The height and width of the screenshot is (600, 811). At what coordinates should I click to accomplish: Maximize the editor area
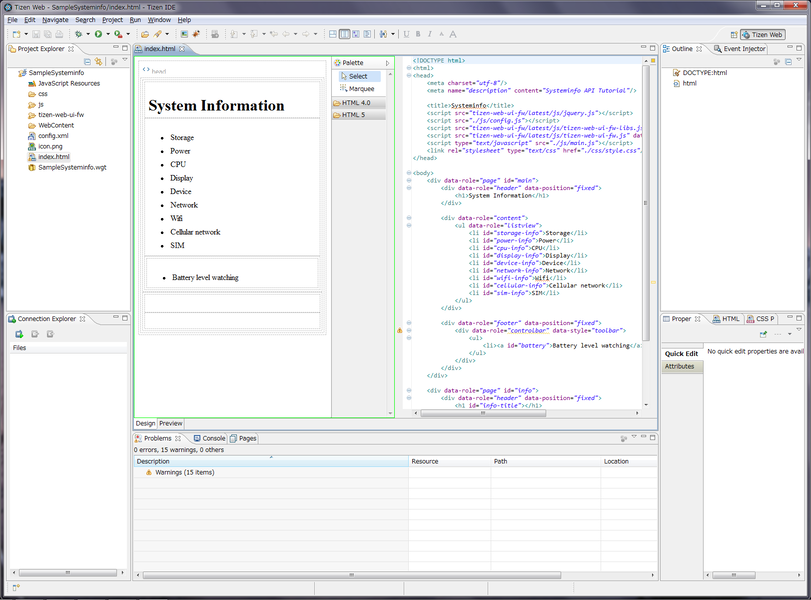point(653,48)
